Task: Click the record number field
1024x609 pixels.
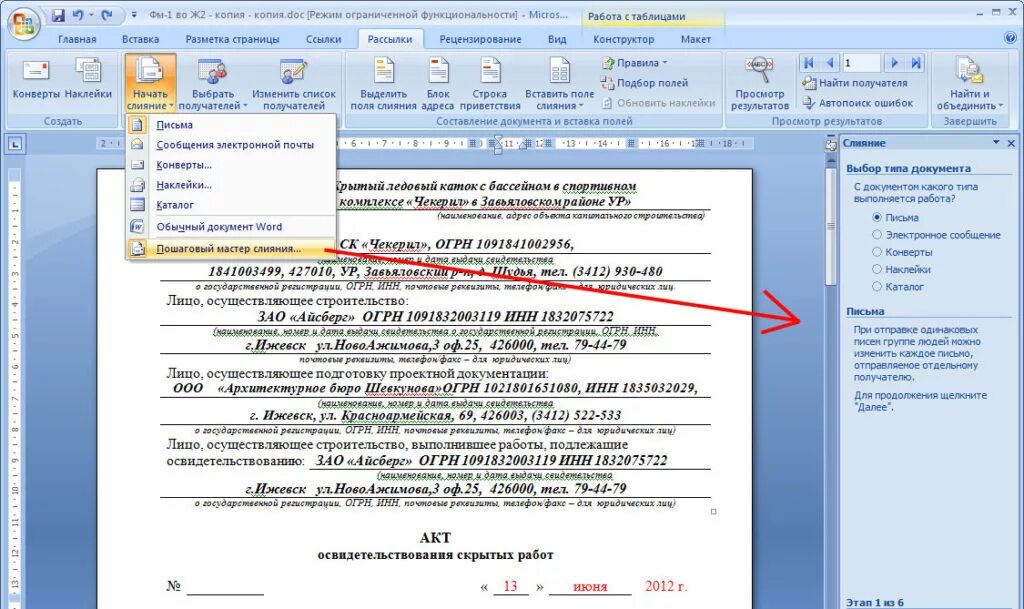Action: 861,63
